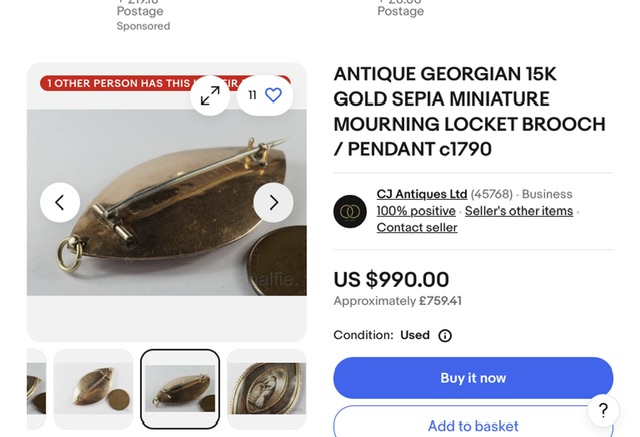Image resolution: width=640 pixels, height=437 pixels.
Task: Advance to the next product photo
Action: [273, 203]
